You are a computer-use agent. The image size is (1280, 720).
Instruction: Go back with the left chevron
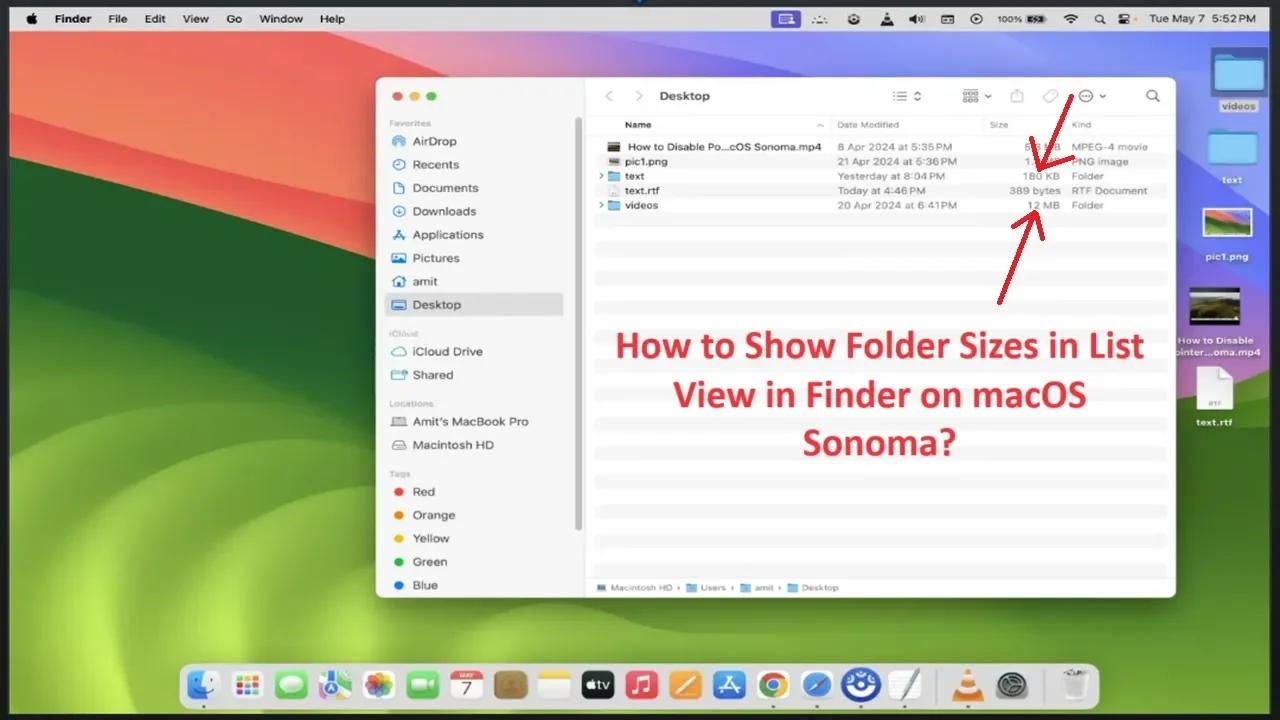pos(609,96)
